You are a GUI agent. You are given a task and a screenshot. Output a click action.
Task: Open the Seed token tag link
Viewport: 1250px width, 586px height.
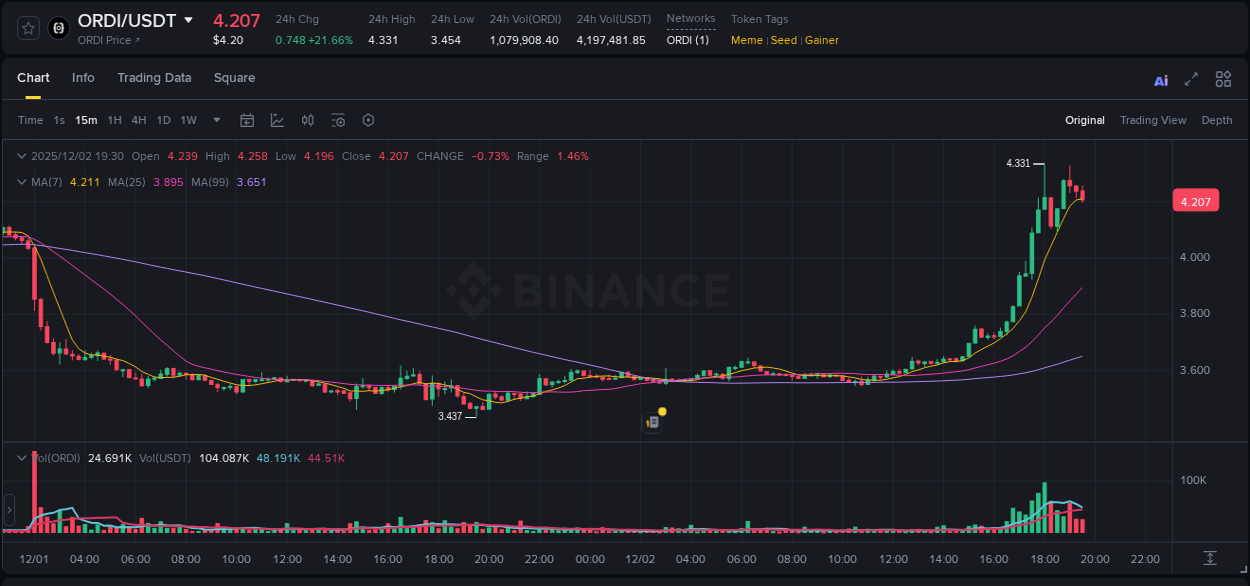783,41
